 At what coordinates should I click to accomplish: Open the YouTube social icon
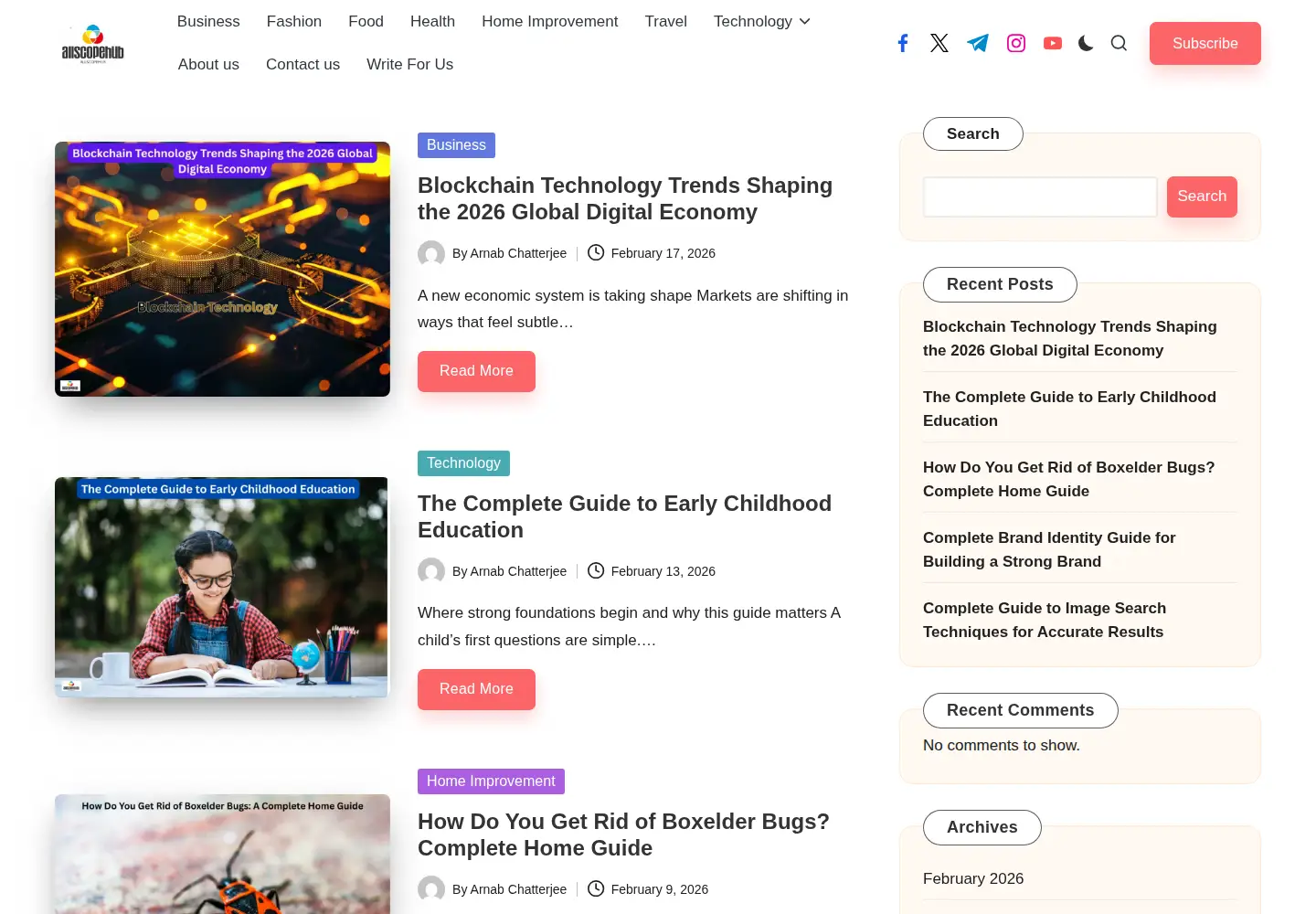pos(1053,43)
